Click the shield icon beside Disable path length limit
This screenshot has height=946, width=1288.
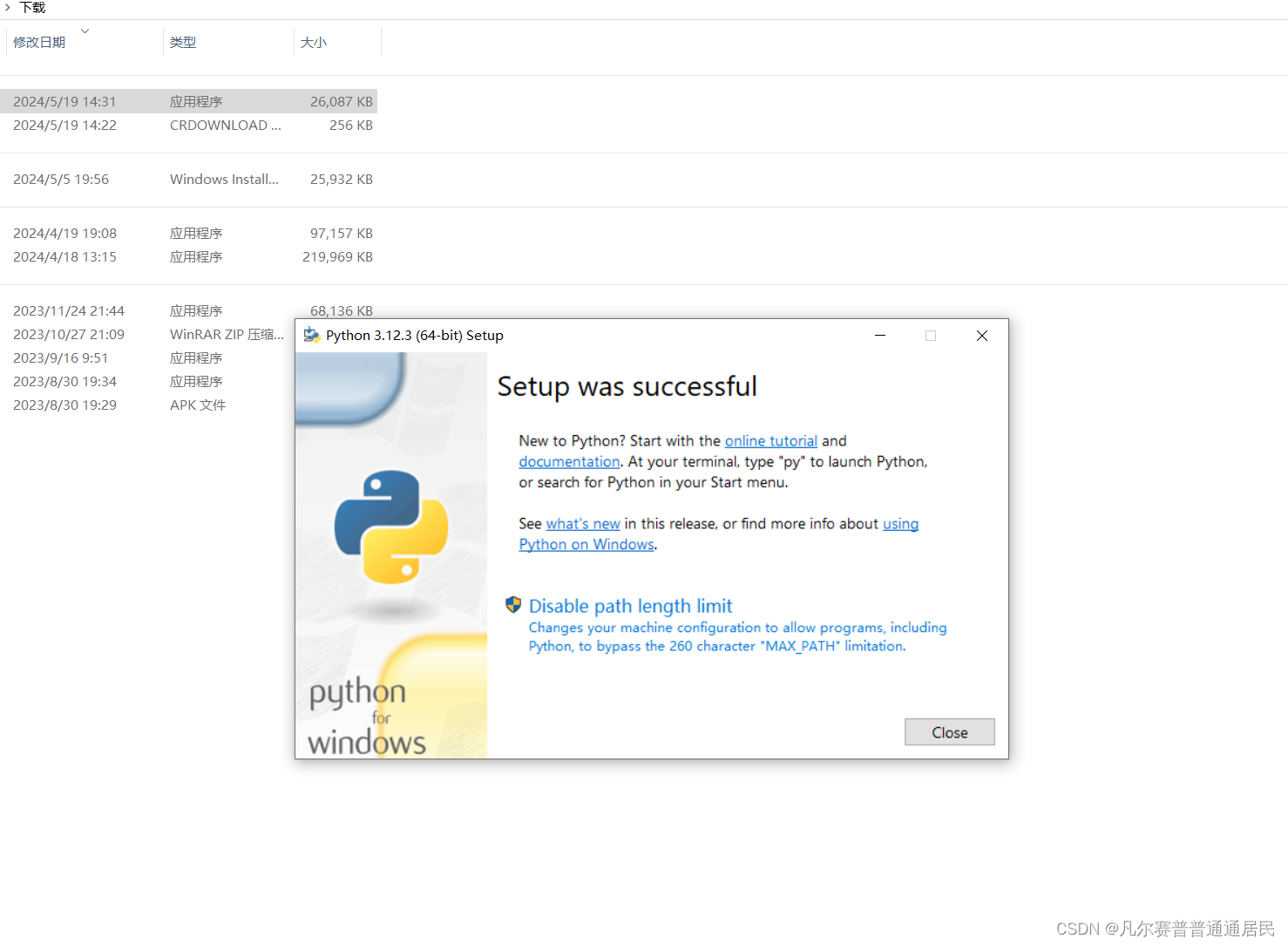click(513, 605)
